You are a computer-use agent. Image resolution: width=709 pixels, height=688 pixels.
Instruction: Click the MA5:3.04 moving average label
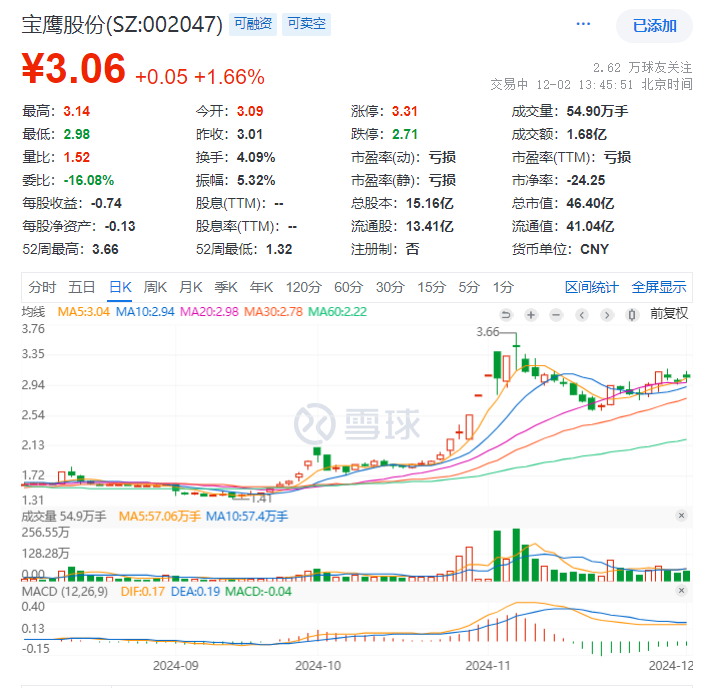pyautogui.click(x=84, y=312)
